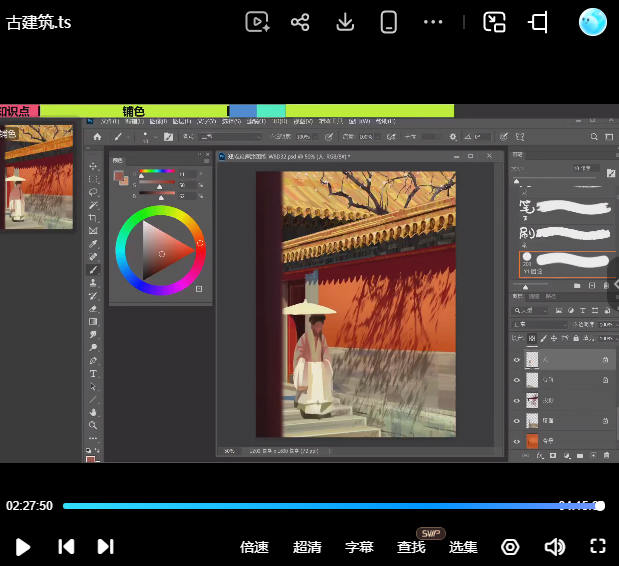Image resolution: width=619 pixels, height=566 pixels.
Task: Play the video
Action: [x=23, y=547]
